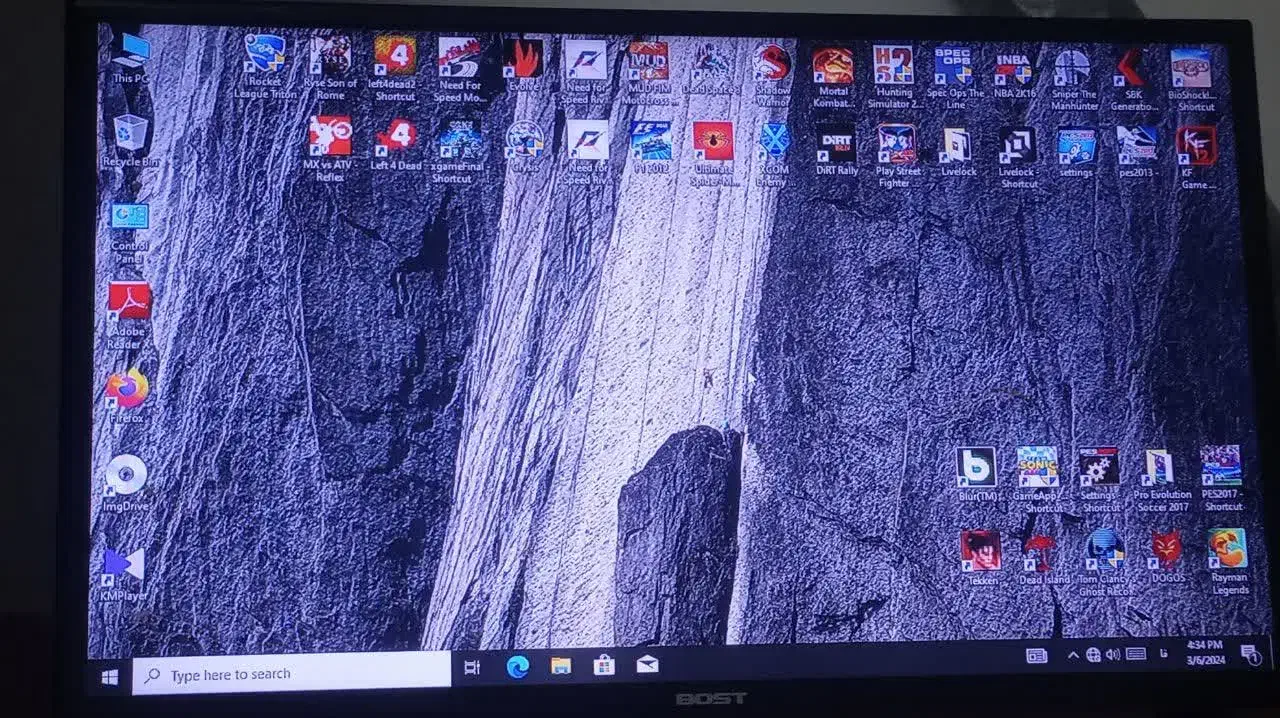Click the Recycle Bin icon

(x=130, y=133)
